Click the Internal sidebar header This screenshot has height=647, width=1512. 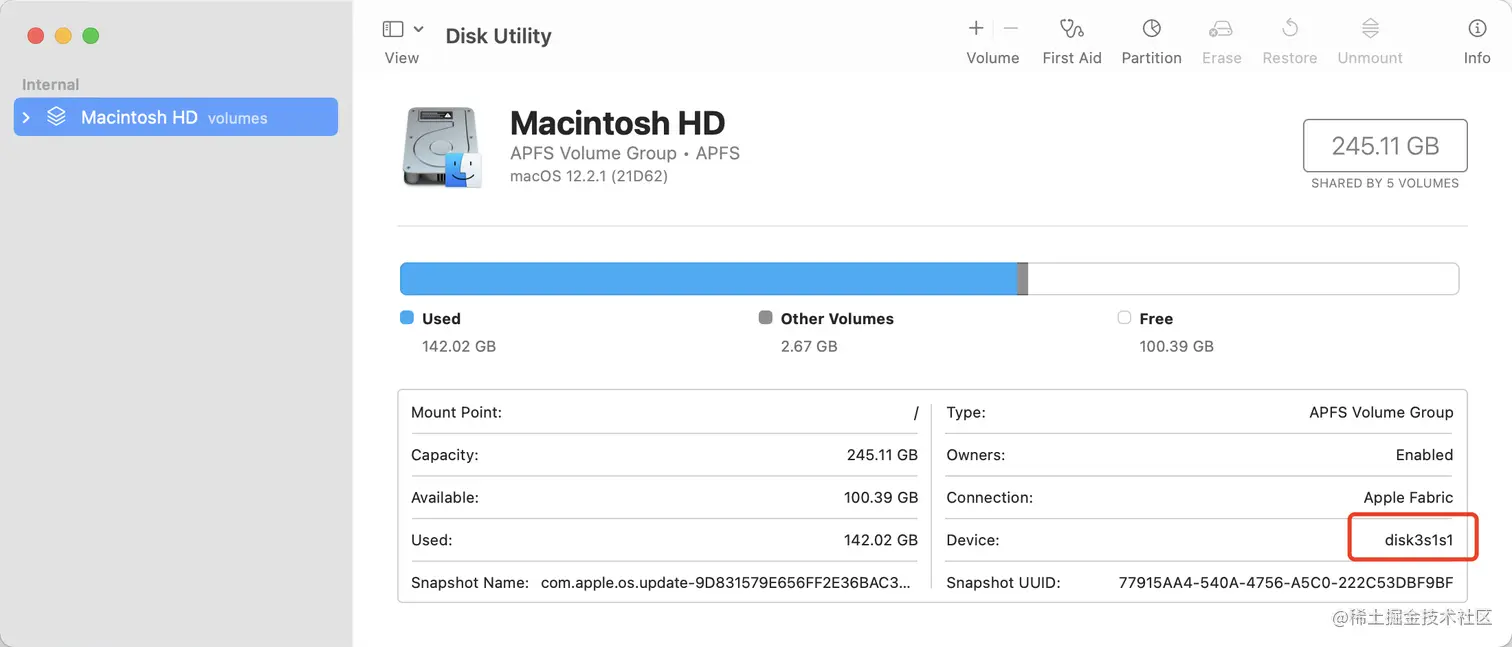click(x=51, y=85)
